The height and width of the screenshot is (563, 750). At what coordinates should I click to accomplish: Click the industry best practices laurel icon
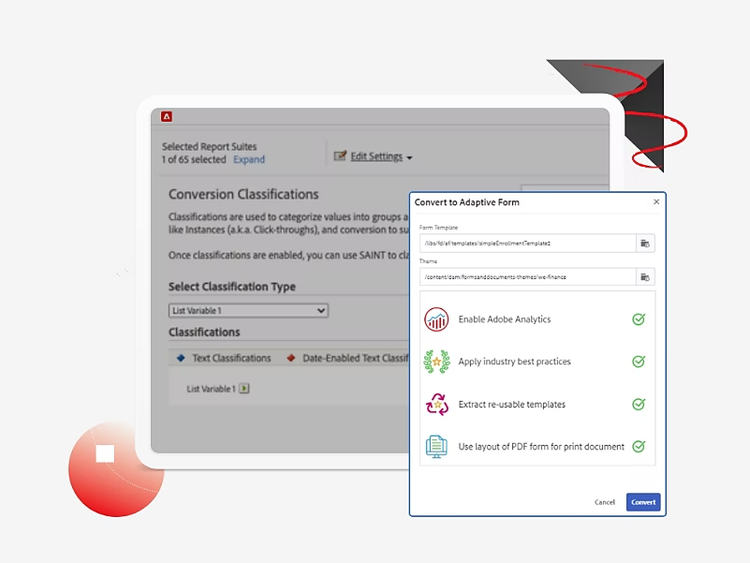click(x=436, y=362)
